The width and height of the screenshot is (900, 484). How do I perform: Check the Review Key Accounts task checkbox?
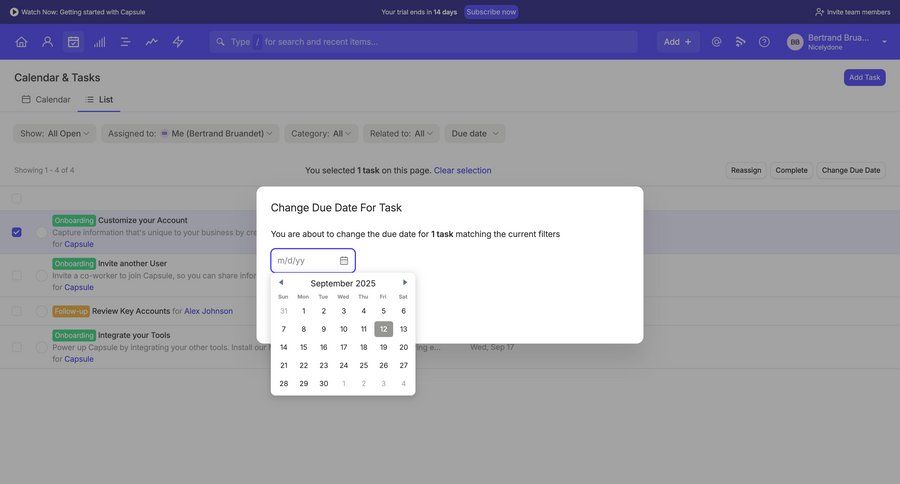coord(17,311)
